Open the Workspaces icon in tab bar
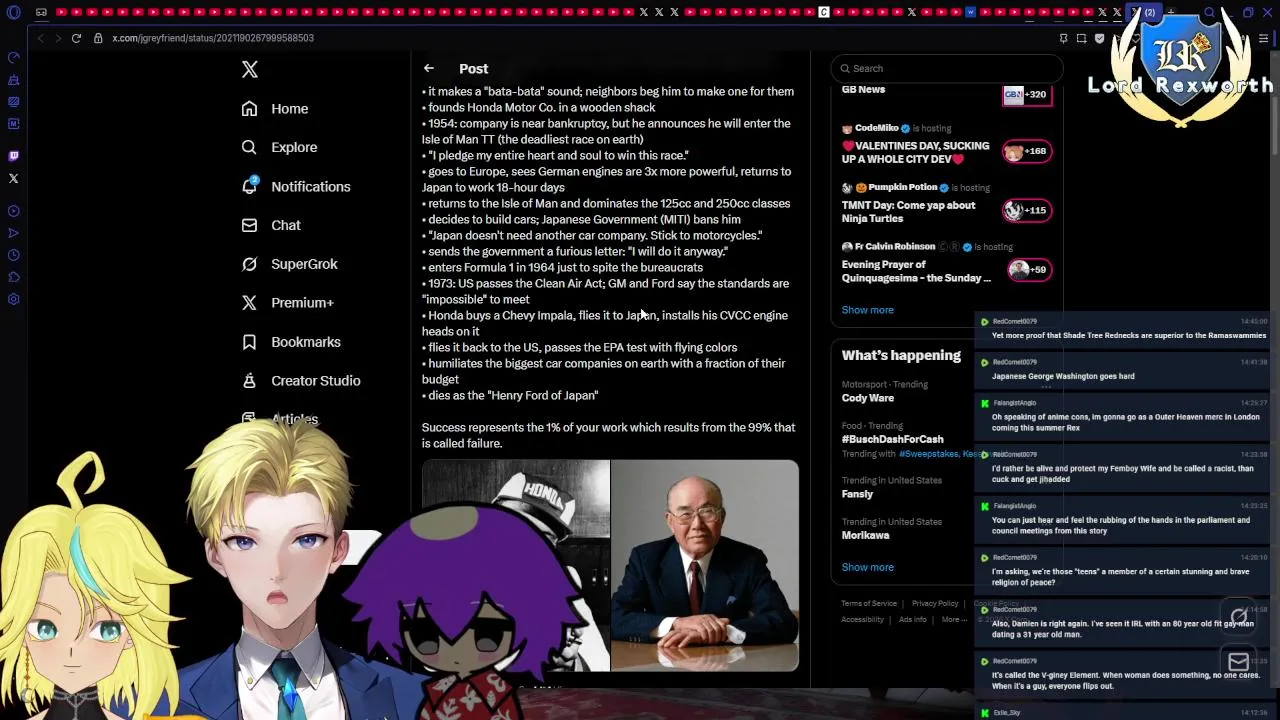This screenshot has height=720, width=1280. (41, 12)
